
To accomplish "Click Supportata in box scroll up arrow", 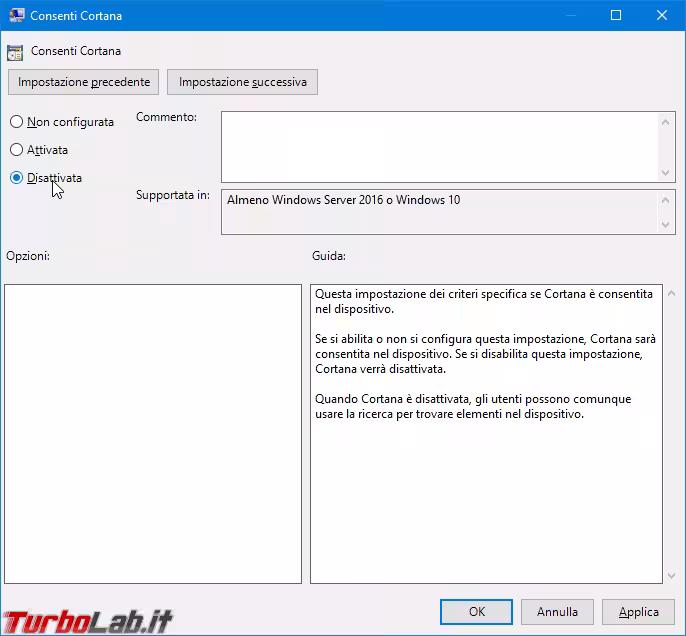I will pos(665,200).
